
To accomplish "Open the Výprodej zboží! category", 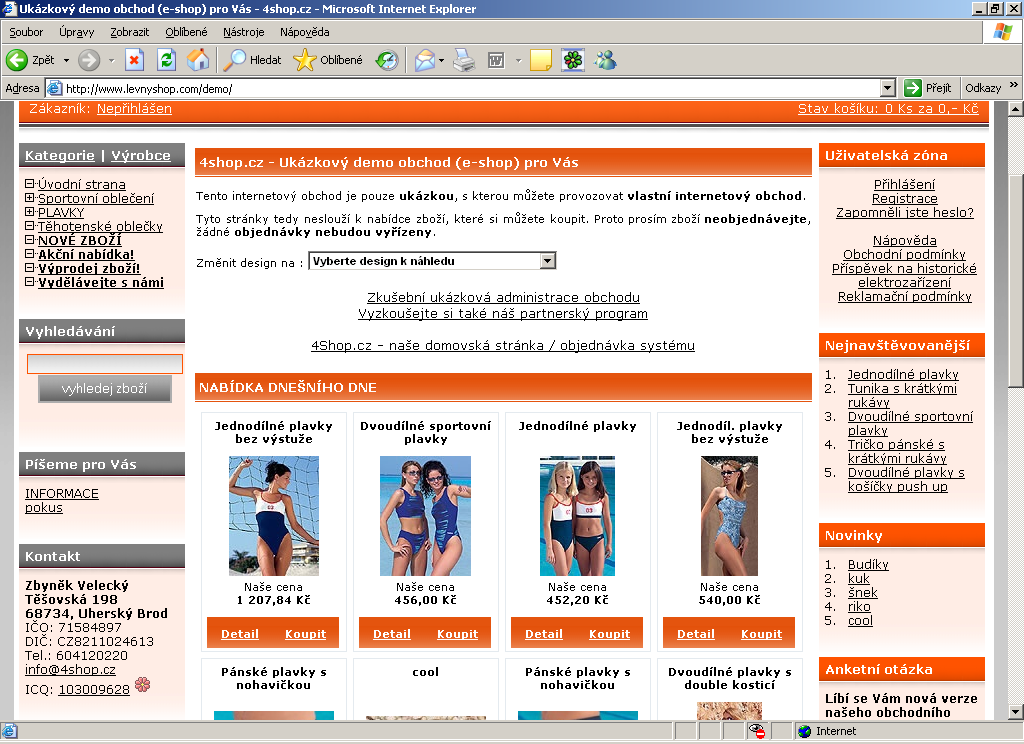I will (x=89, y=268).
